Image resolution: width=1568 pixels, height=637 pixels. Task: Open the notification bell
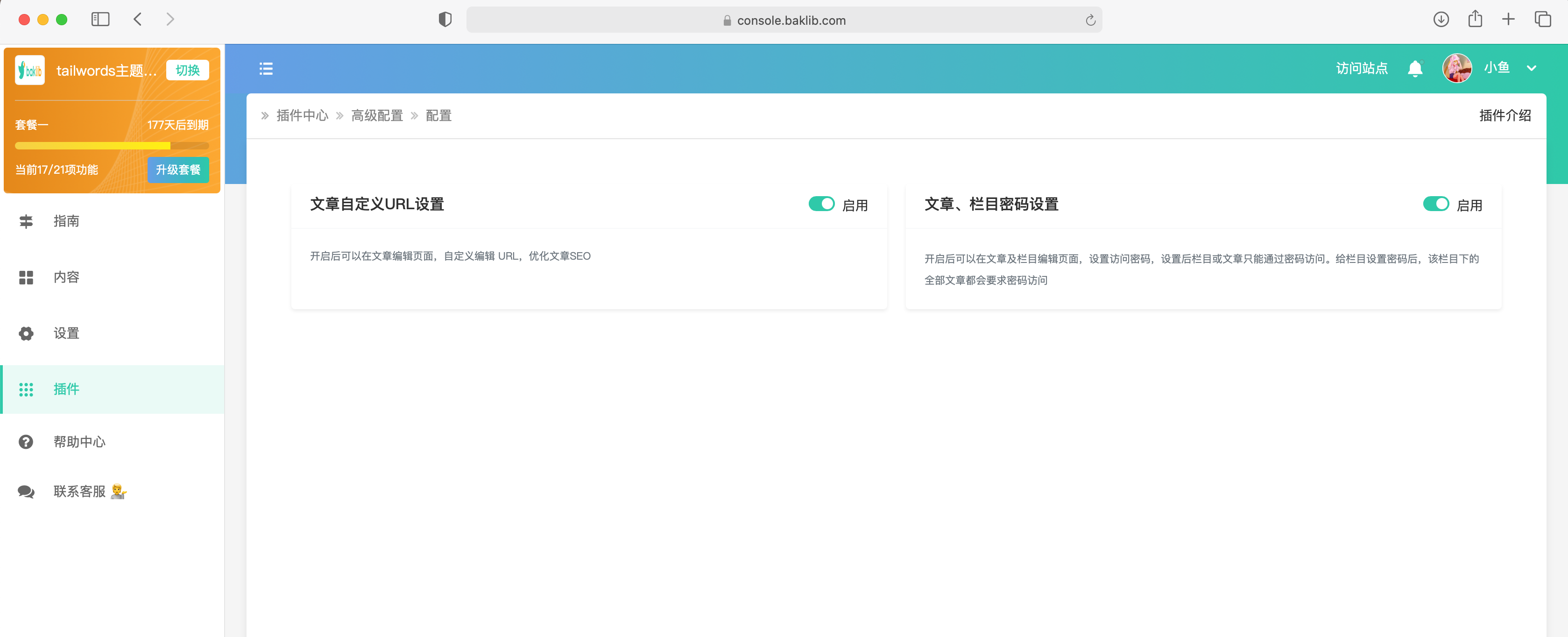click(1415, 69)
